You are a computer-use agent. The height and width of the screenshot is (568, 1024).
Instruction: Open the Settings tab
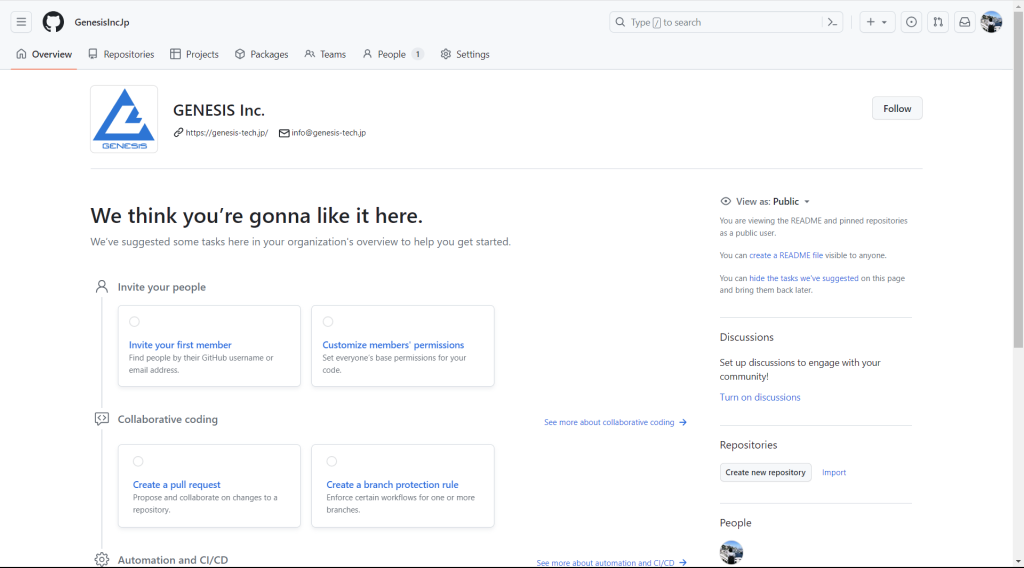coord(465,54)
